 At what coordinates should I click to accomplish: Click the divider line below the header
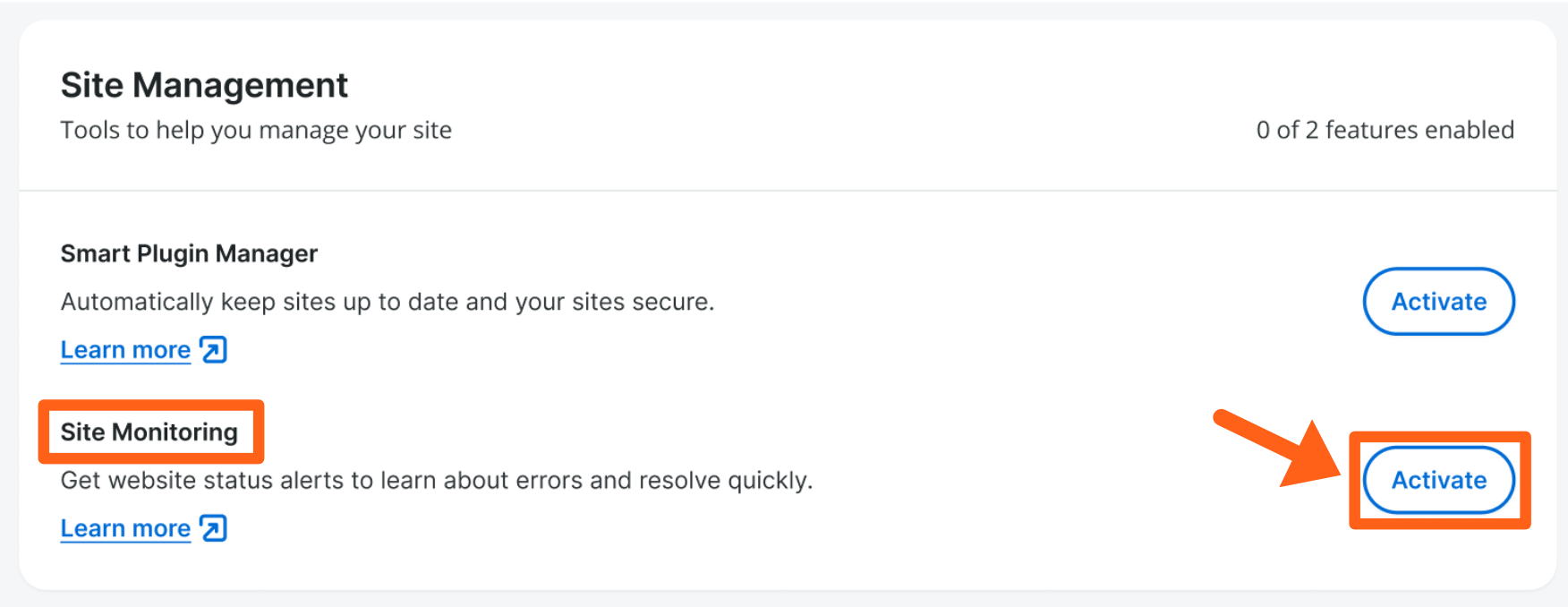[x=788, y=191]
